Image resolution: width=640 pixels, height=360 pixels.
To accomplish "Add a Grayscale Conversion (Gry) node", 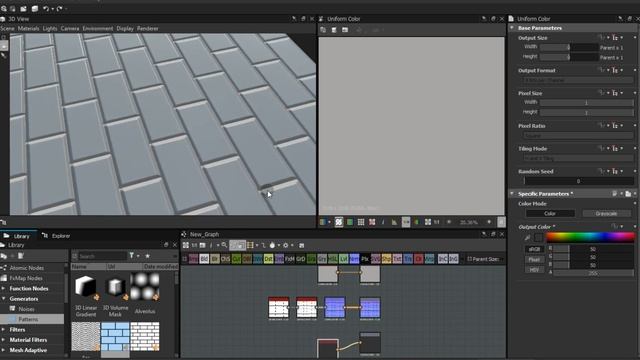I will [x=322, y=259].
